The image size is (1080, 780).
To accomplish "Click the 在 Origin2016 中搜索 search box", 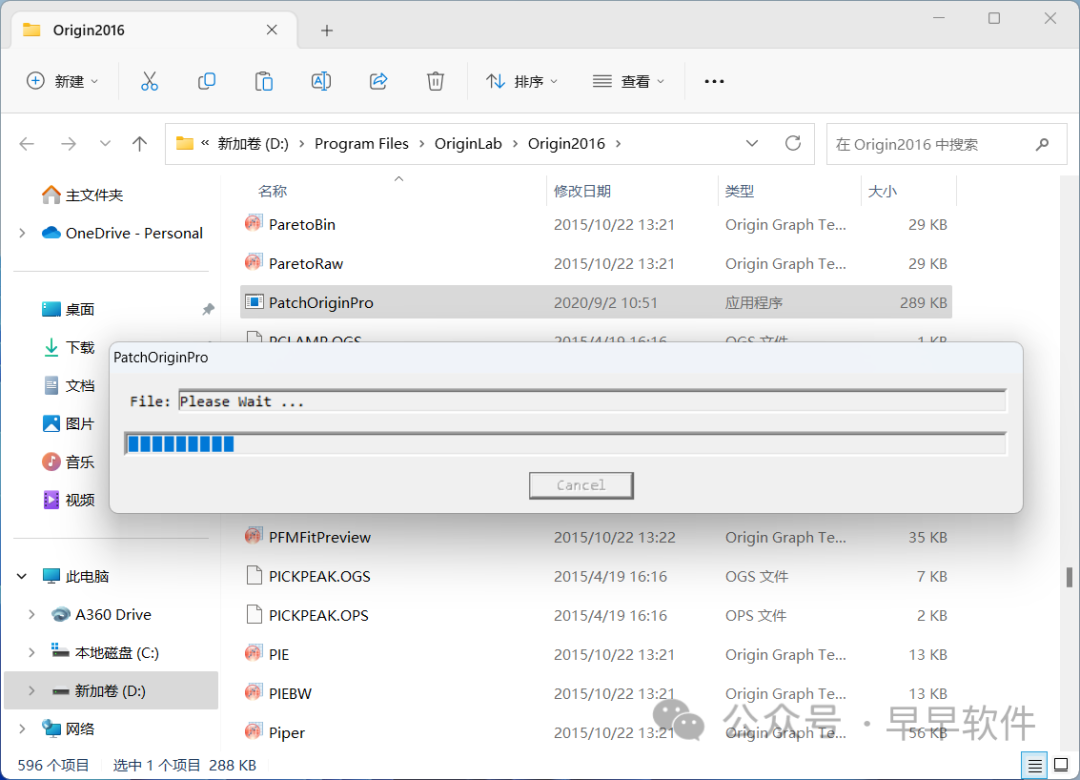I will (x=930, y=144).
